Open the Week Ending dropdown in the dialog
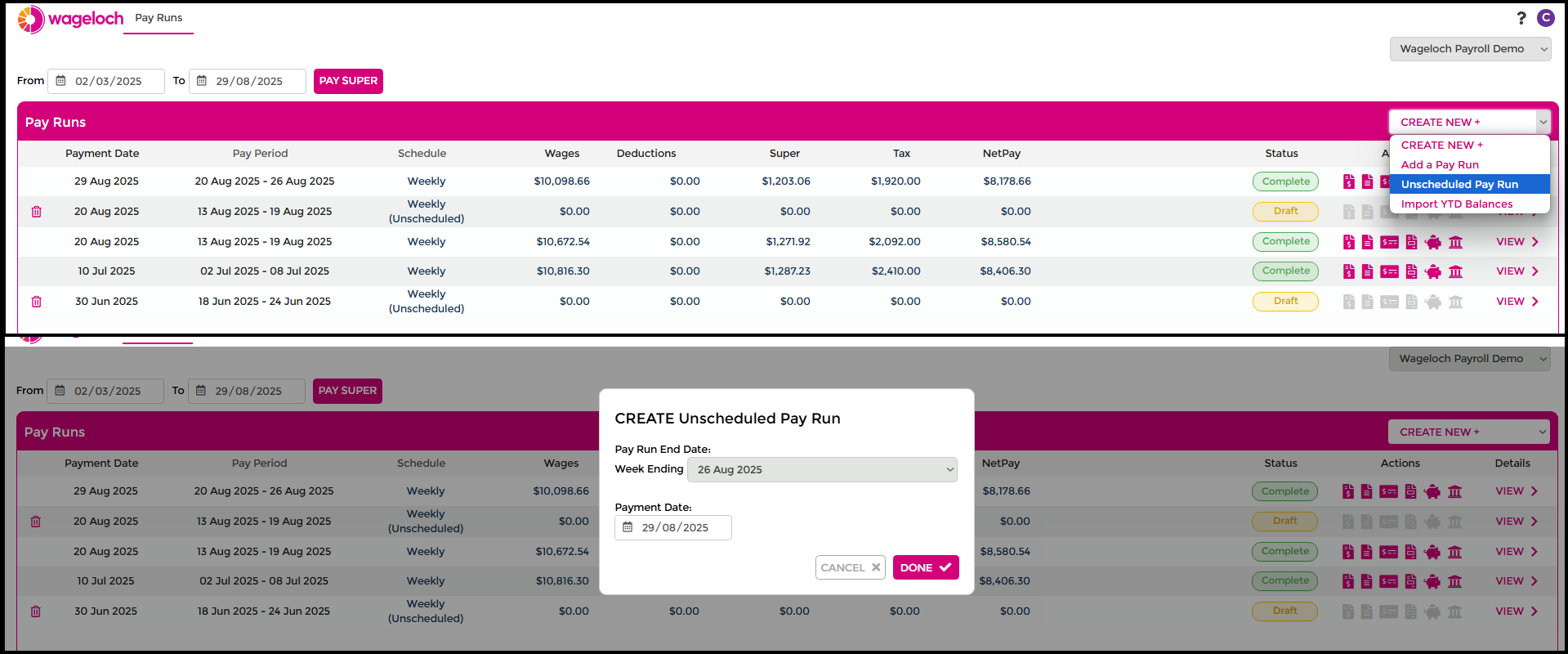Screen dimensions: 1568x654 pos(821,469)
